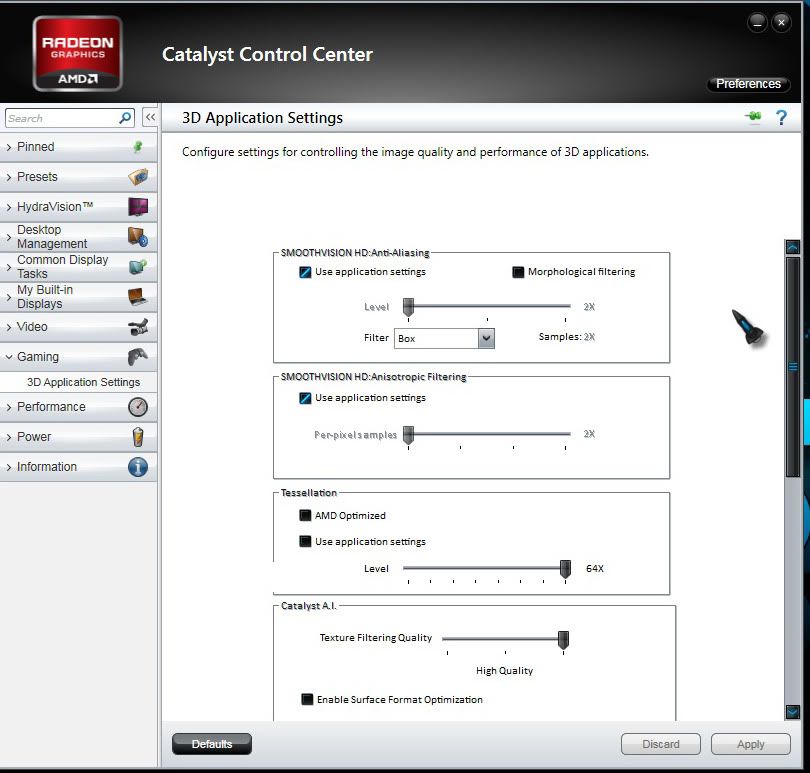The width and height of the screenshot is (810, 773).
Task: Click the Power battery icon
Action: pos(138,437)
